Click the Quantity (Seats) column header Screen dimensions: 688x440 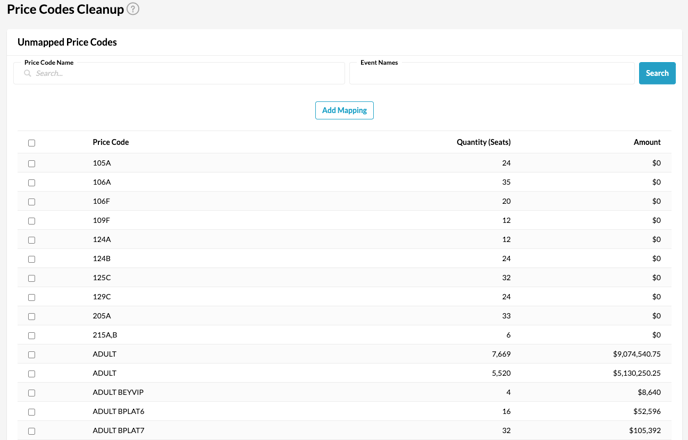coord(483,142)
